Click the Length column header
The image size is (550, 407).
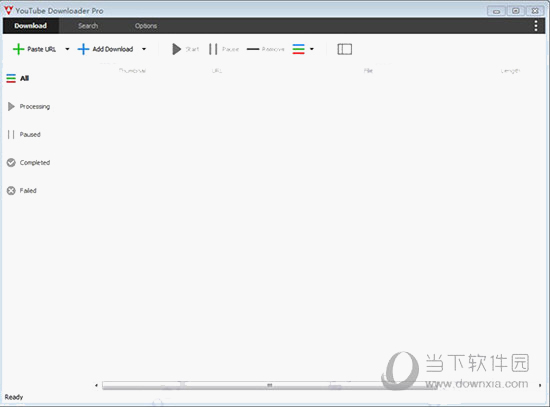(510, 71)
